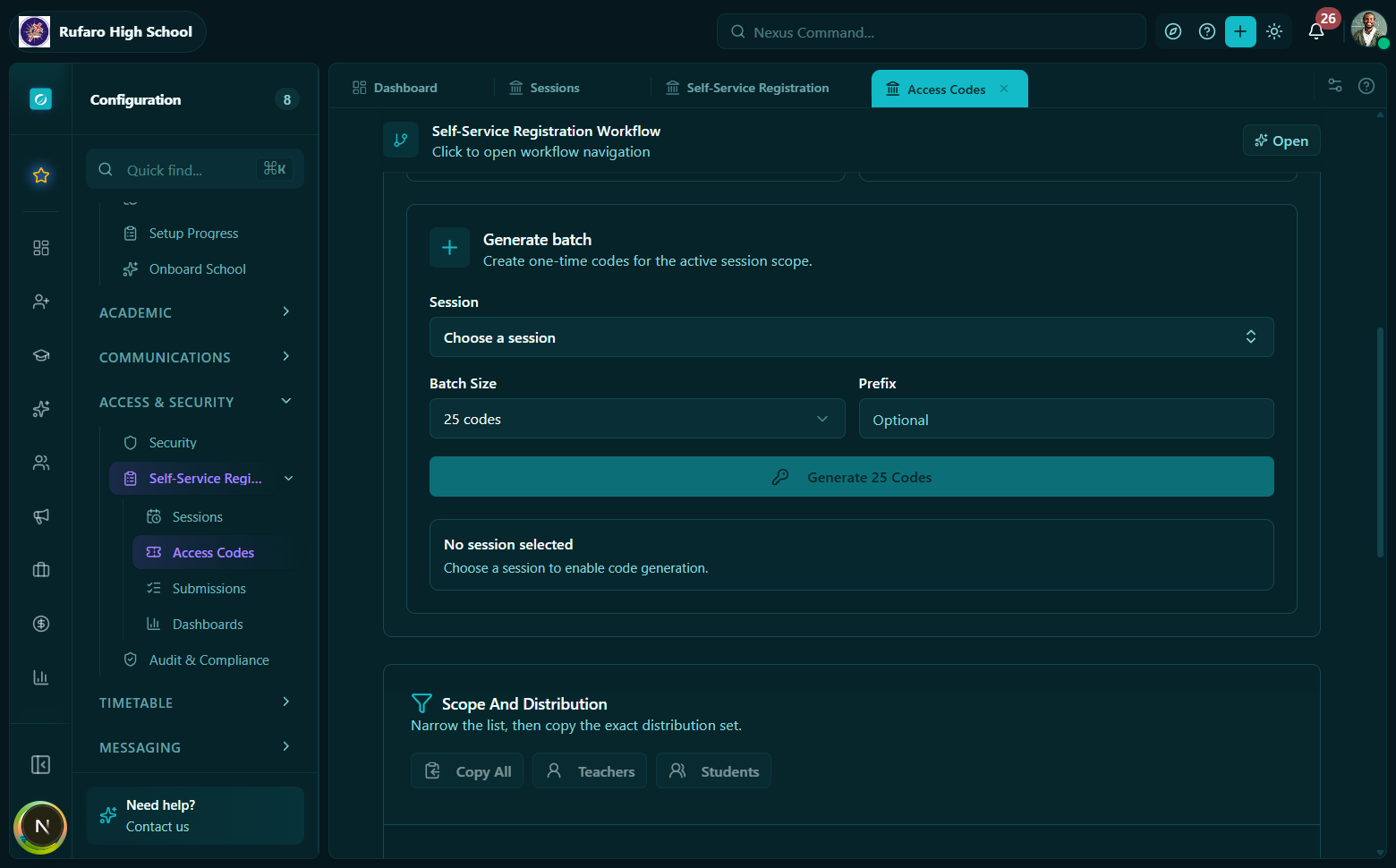Select the favorites star rail icon
The width and height of the screenshot is (1396, 868).
coord(41,175)
